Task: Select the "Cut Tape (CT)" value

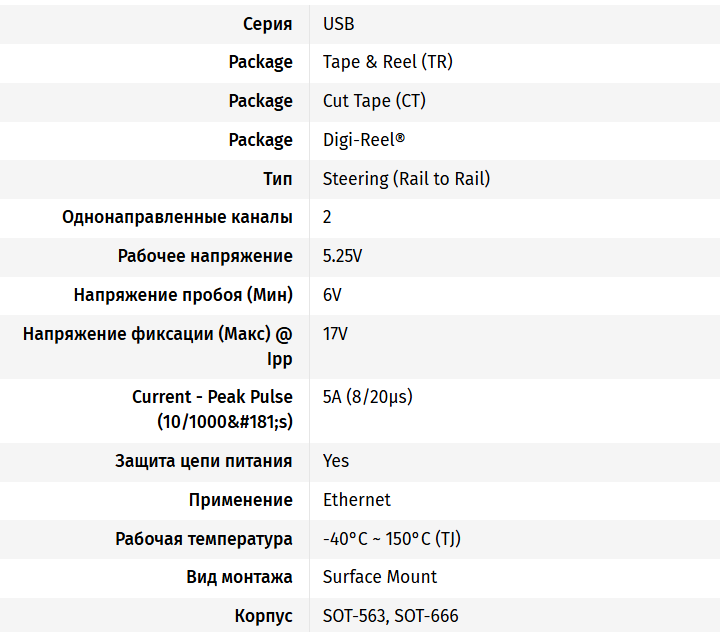Action: click(x=374, y=101)
